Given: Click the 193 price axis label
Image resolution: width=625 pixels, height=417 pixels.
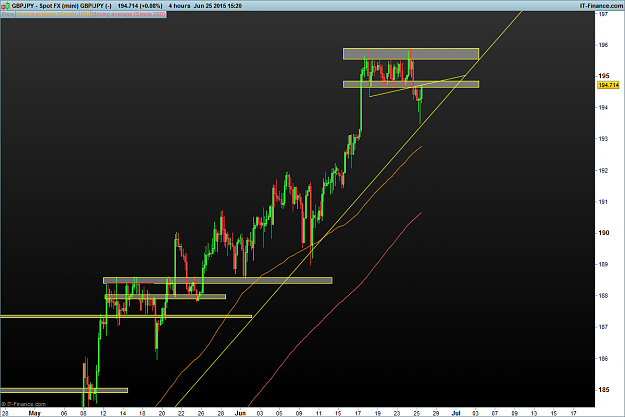Looking at the screenshot, I should 603,139.
